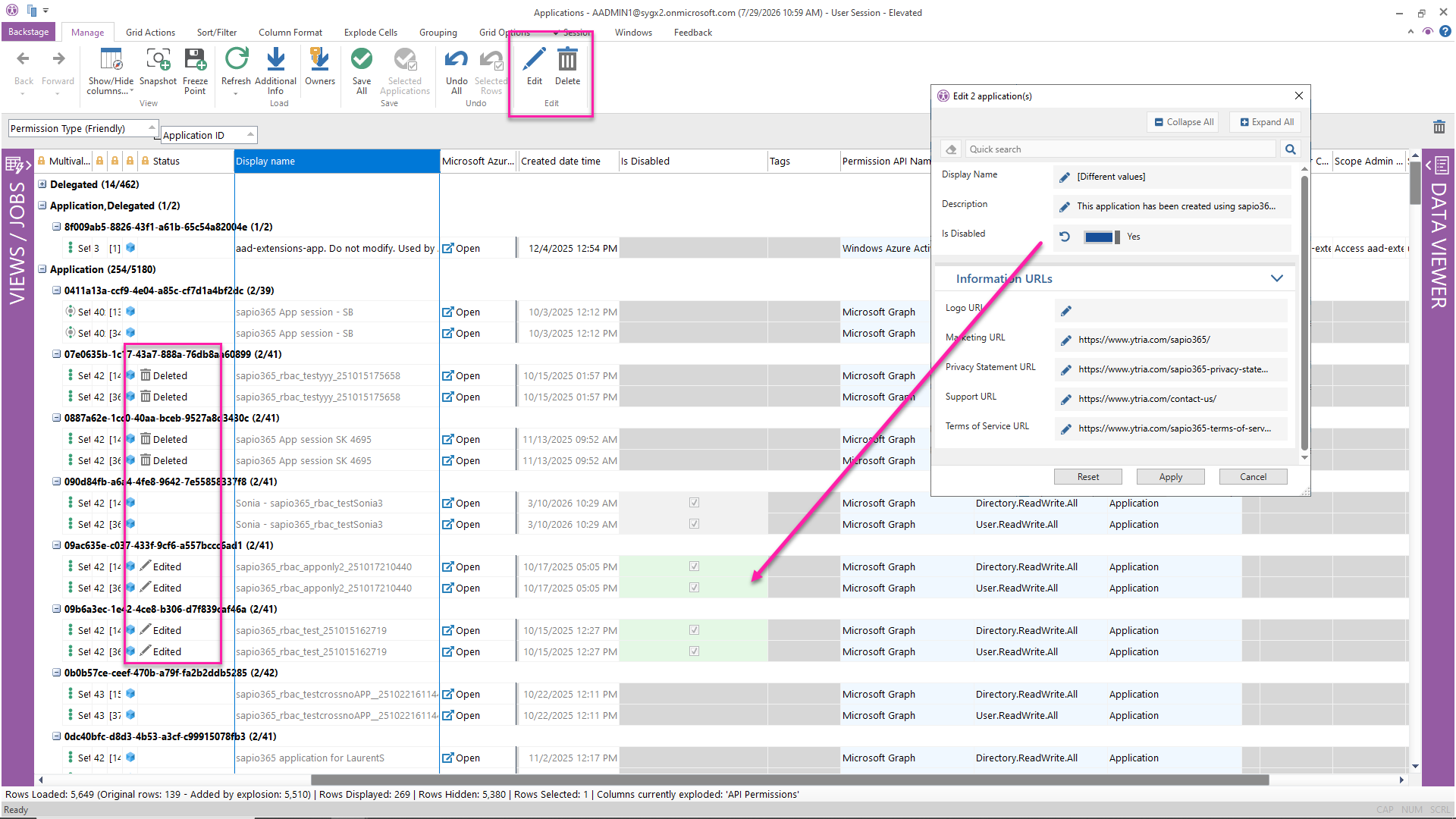Screen dimensions: 1456x819
Task: Load Additional Info
Action: (275, 71)
